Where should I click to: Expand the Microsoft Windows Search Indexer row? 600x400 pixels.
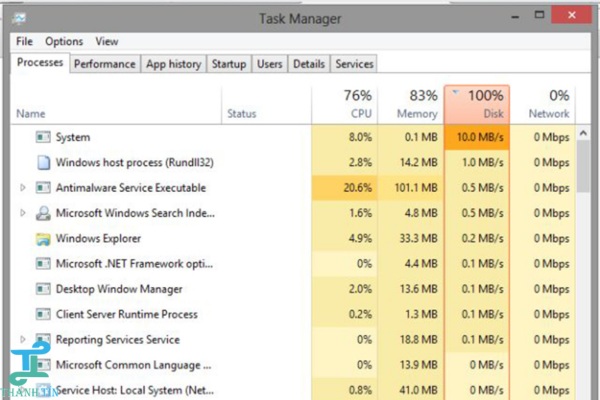pos(23,213)
